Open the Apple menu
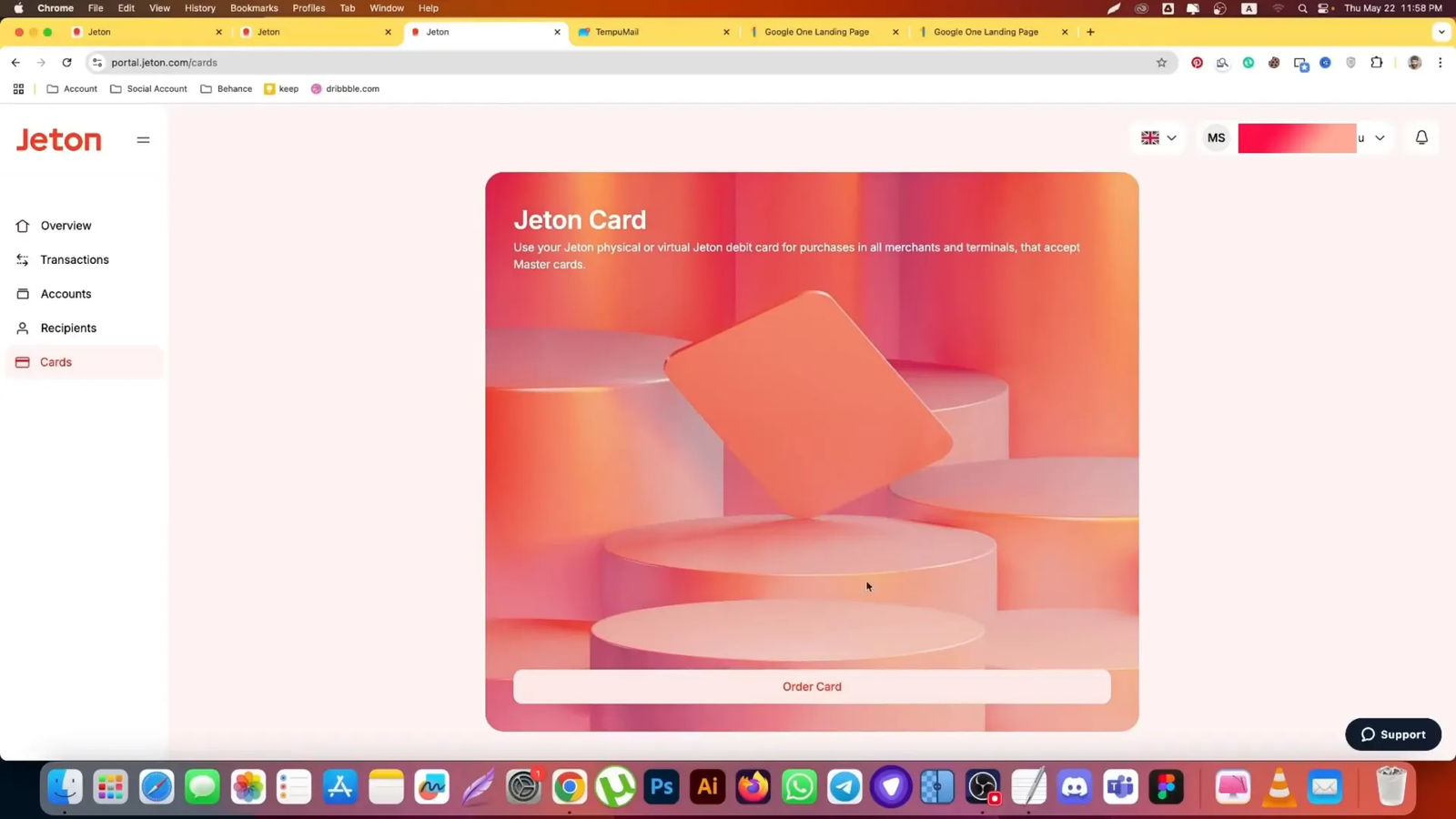Screen dimensions: 1456x819 (x=18, y=8)
